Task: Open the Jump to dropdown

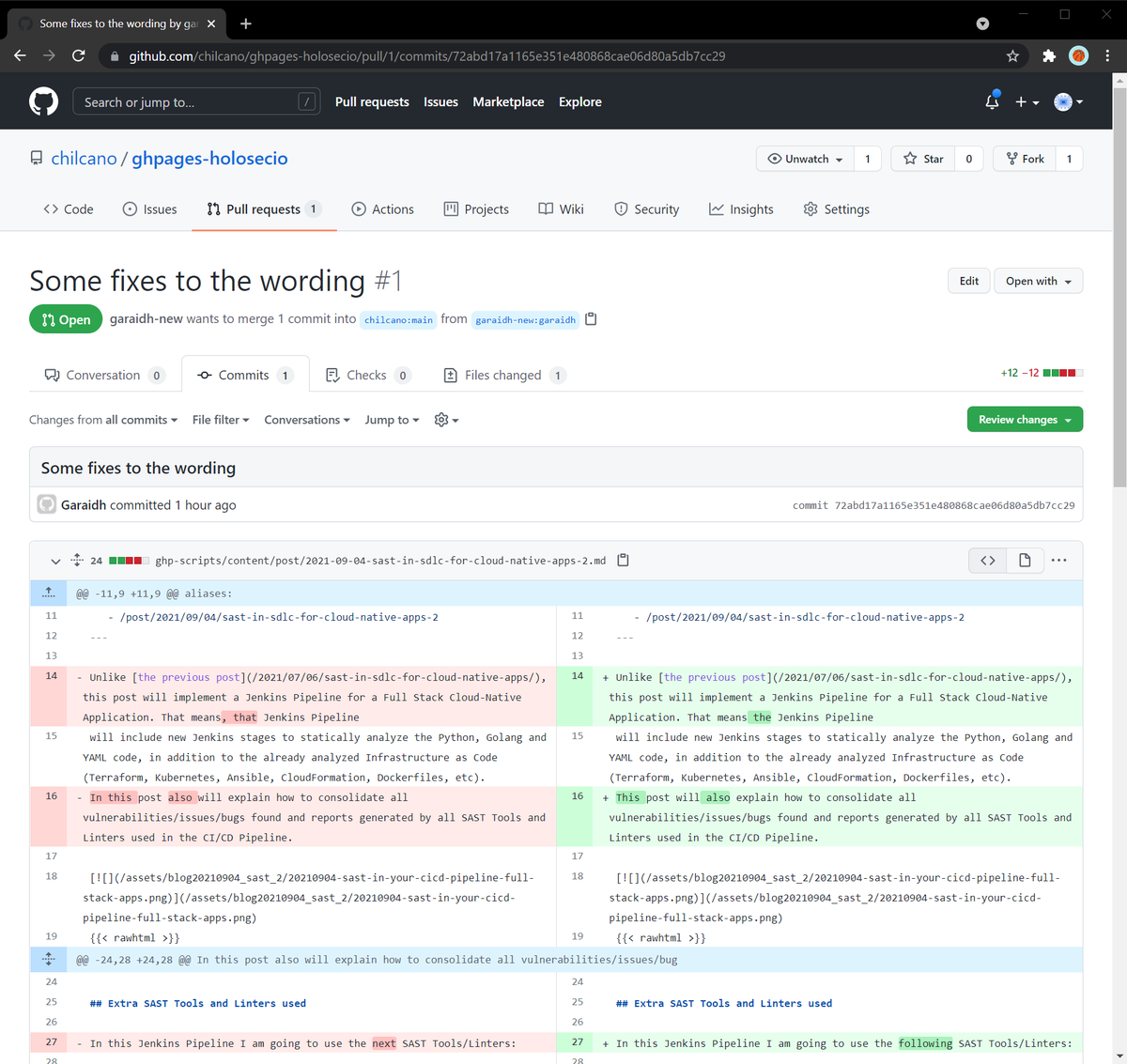Action: click(x=393, y=420)
